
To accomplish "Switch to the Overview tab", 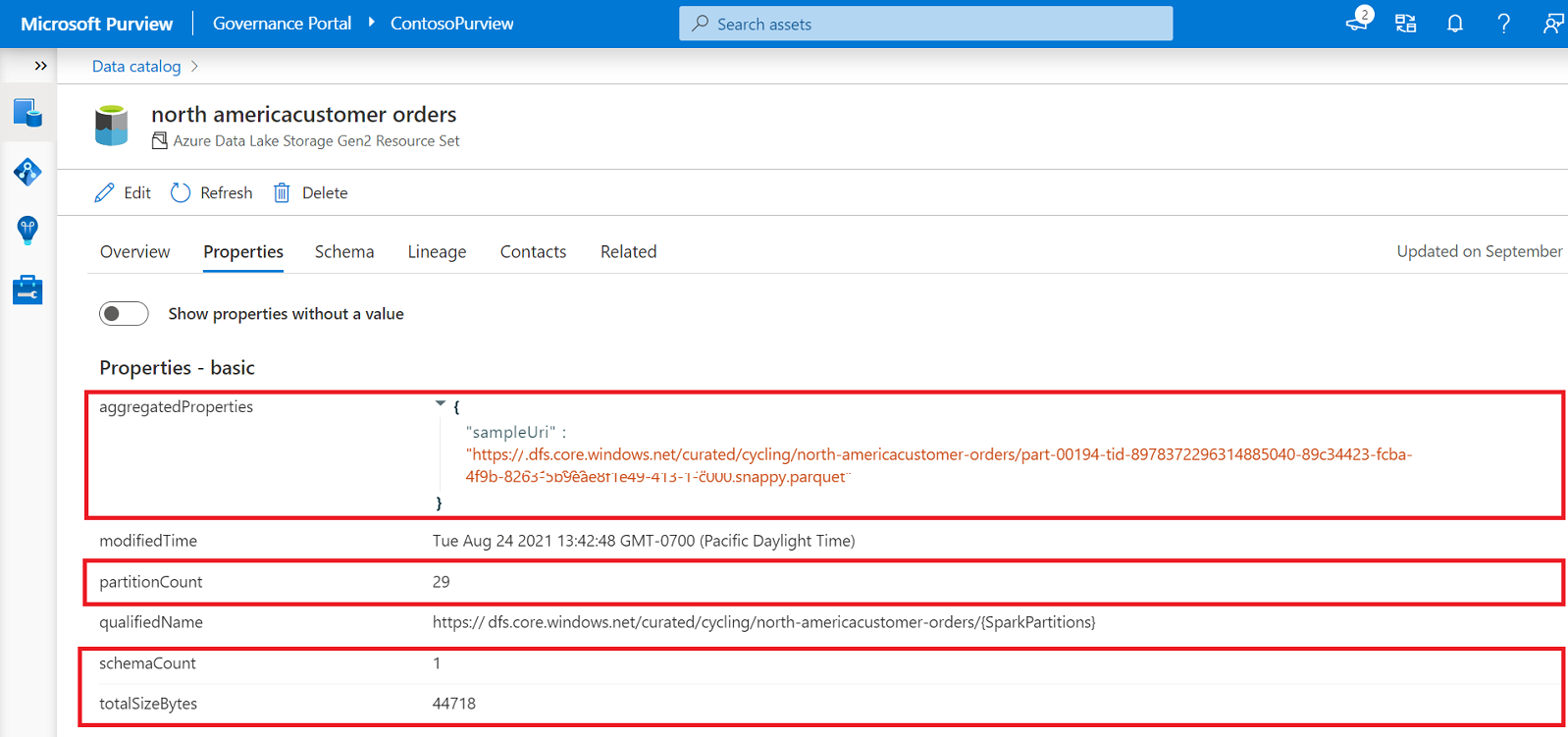I will tap(134, 251).
